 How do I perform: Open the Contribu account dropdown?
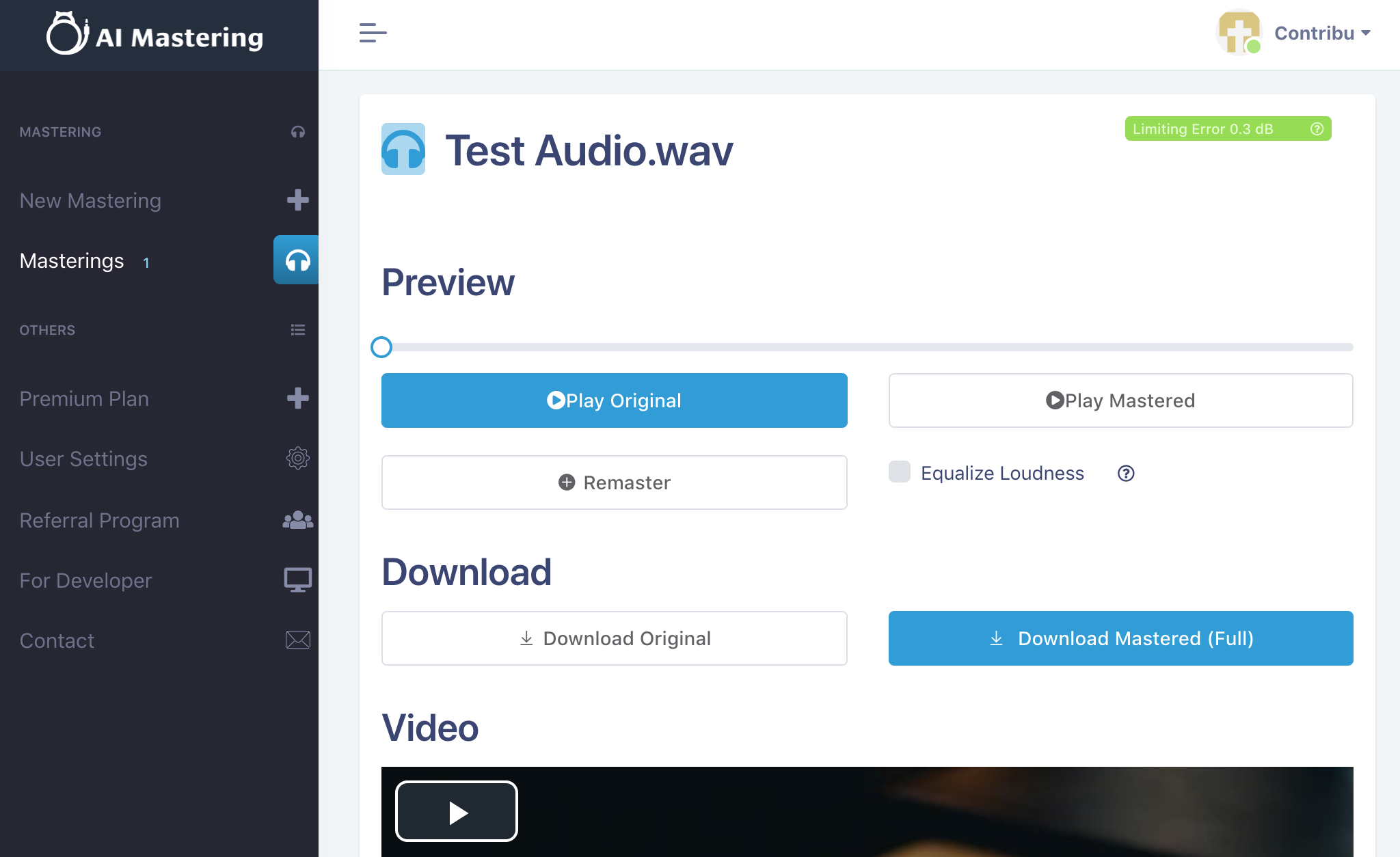tap(1322, 33)
